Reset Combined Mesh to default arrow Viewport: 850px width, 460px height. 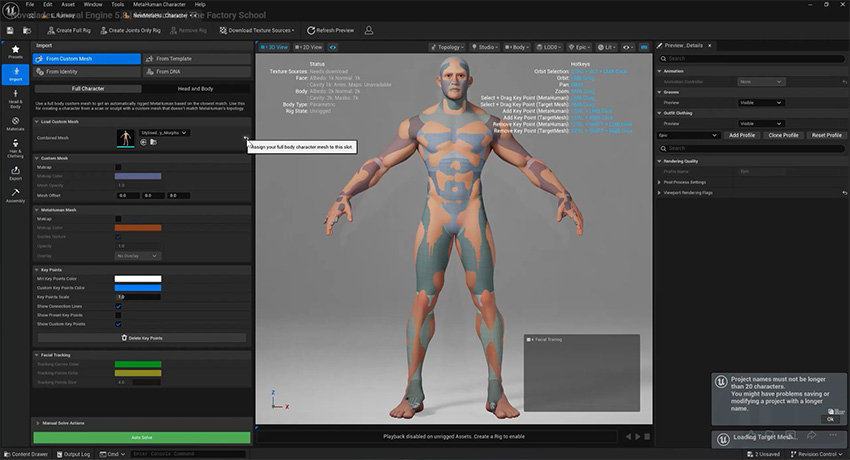[246, 138]
